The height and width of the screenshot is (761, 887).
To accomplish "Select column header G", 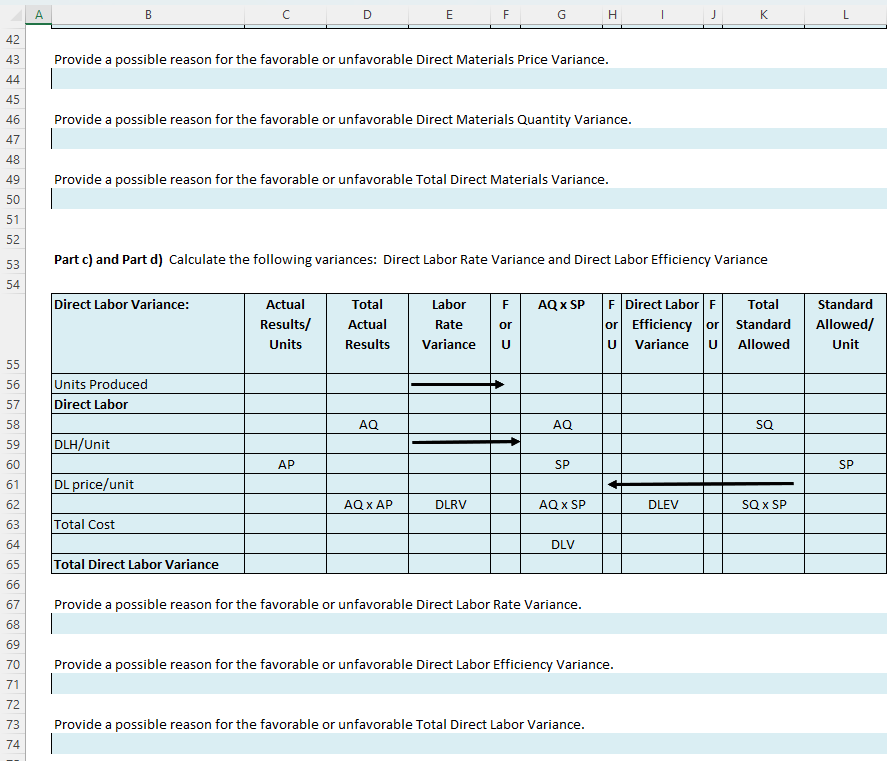I will point(561,14).
